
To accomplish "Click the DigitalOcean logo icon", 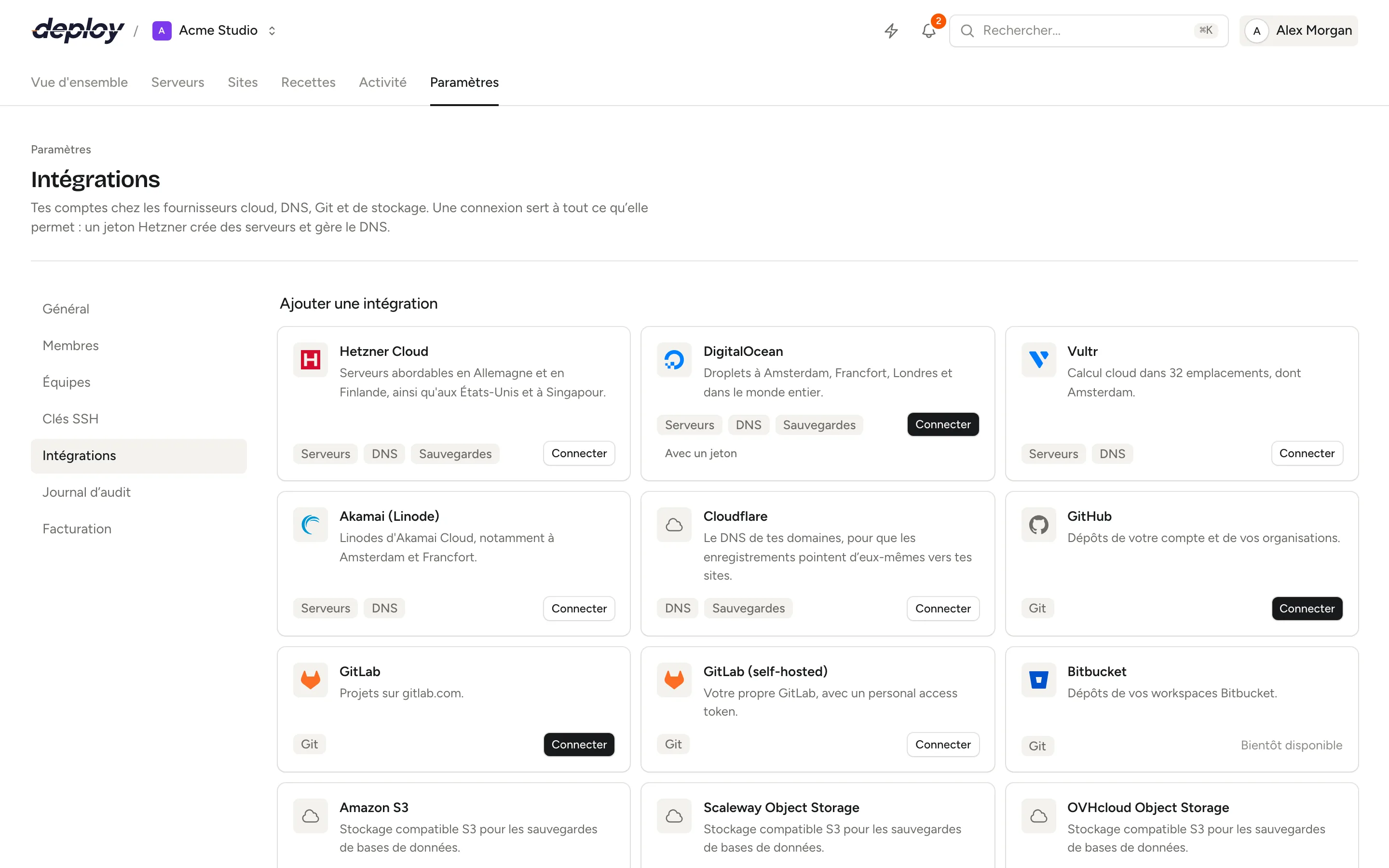I will coord(674,360).
